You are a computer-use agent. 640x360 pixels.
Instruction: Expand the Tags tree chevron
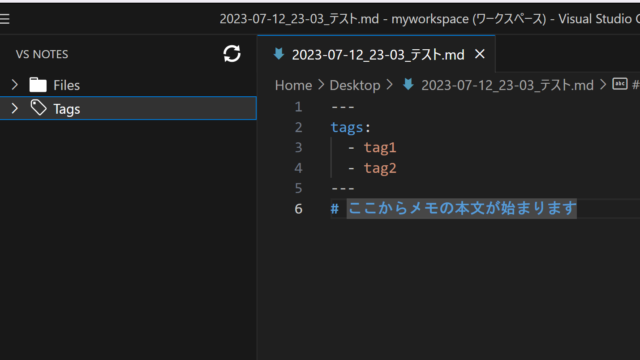coord(15,109)
